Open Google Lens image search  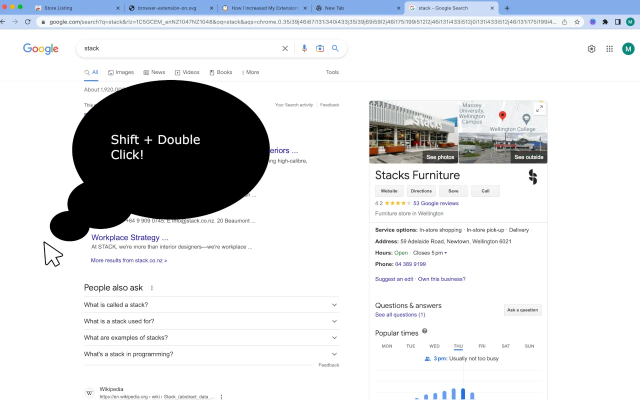pyautogui.click(x=320, y=48)
